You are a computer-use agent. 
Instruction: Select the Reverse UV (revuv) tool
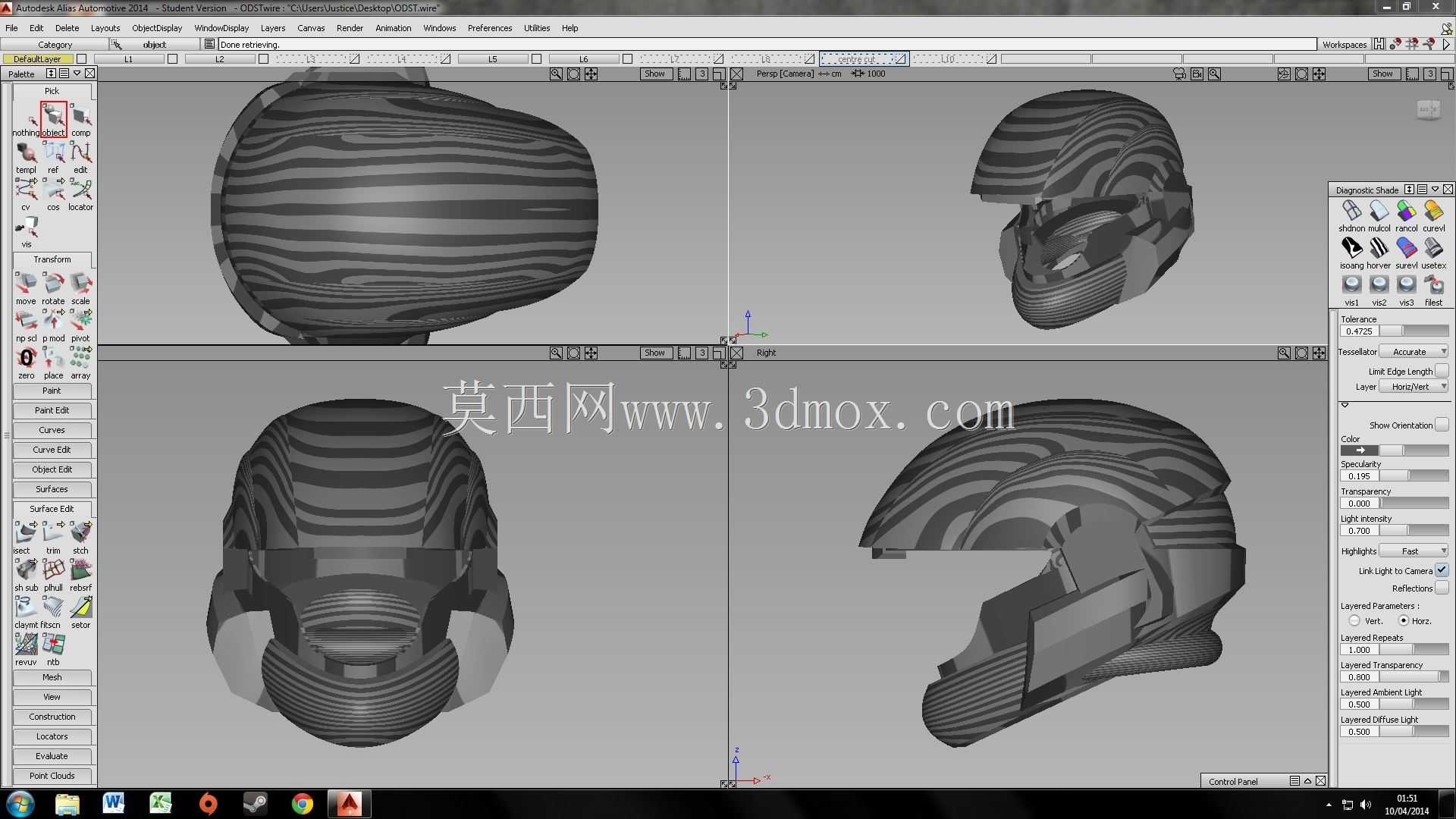26,649
